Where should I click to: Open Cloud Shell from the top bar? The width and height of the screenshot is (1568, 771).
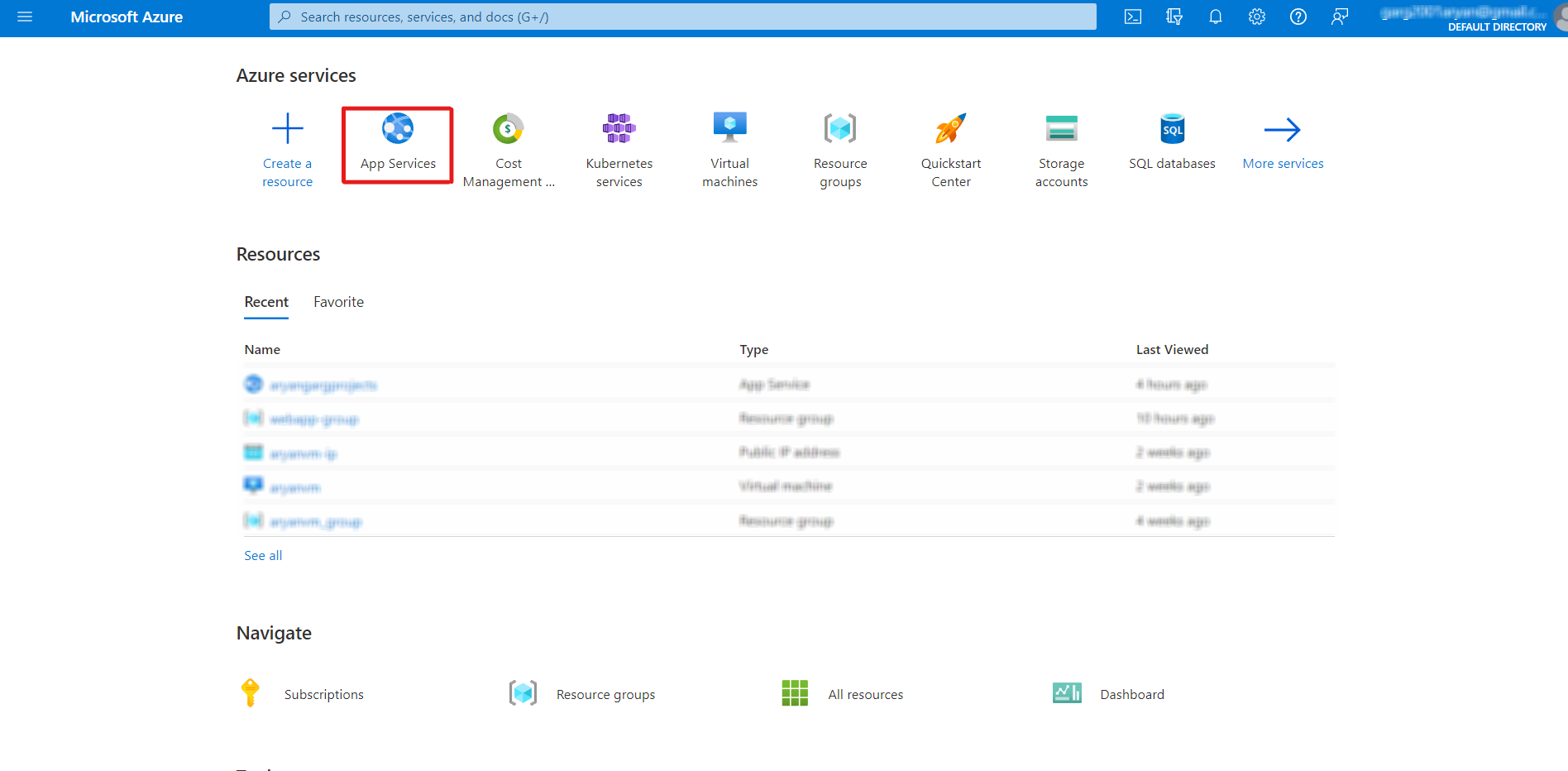[1133, 17]
